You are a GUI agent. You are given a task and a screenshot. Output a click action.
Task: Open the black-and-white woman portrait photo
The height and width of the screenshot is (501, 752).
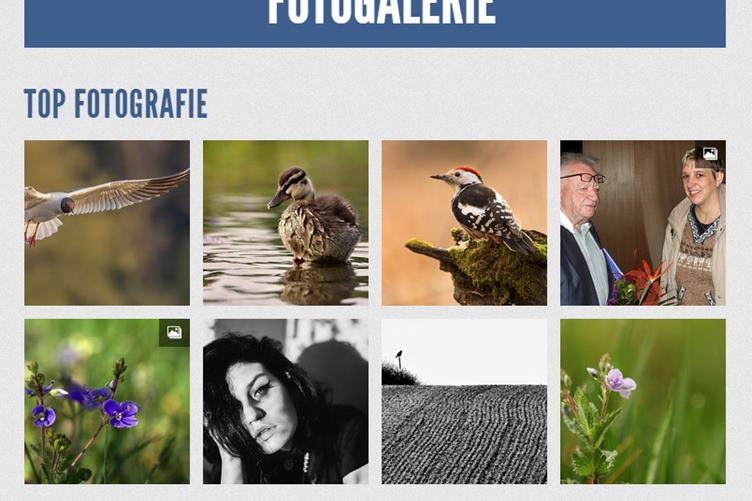pos(286,401)
